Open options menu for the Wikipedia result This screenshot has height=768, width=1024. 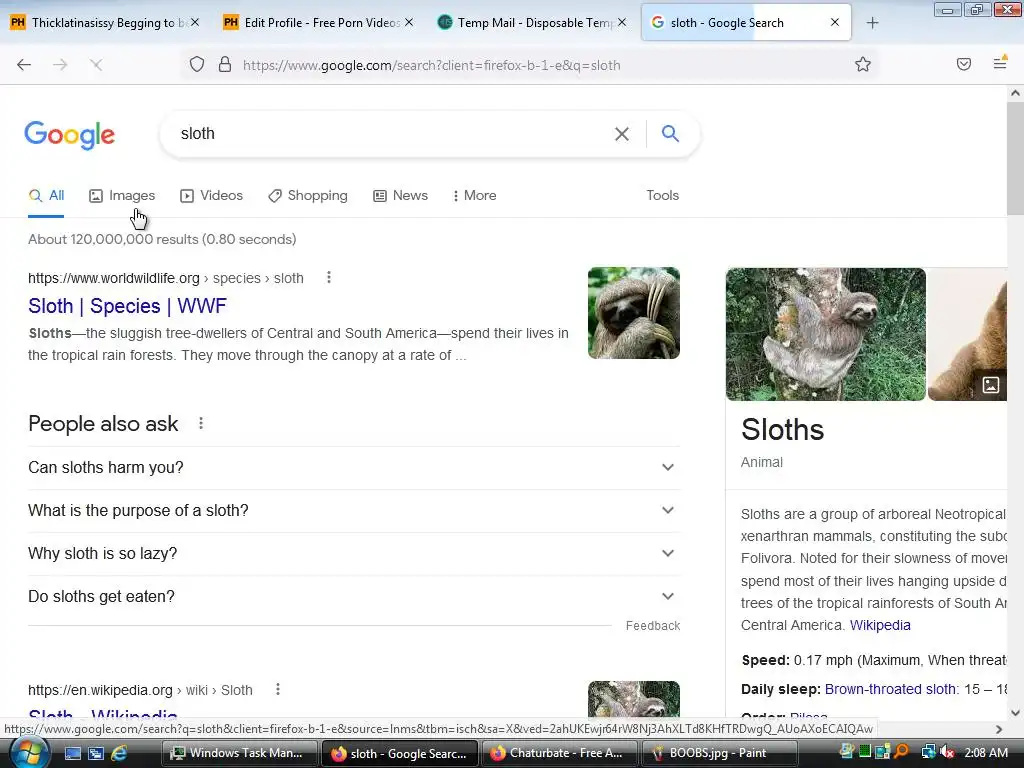click(x=278, y=689)
